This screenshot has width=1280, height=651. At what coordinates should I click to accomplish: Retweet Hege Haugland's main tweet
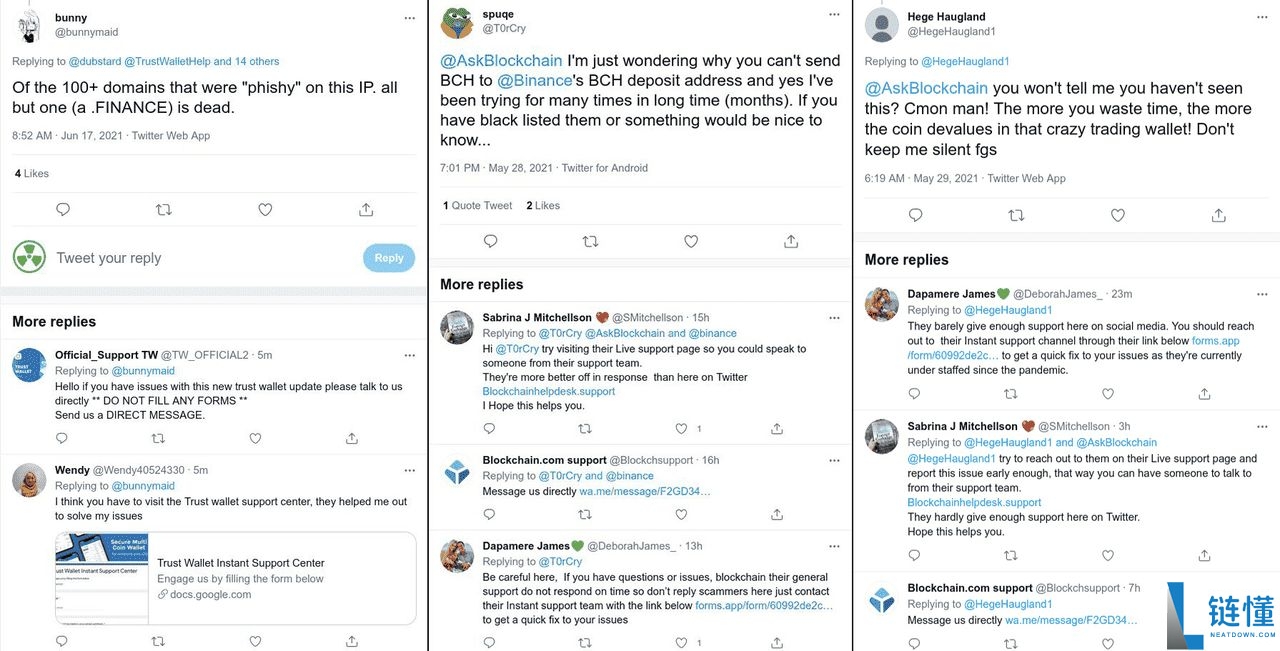click(1016, 215)
